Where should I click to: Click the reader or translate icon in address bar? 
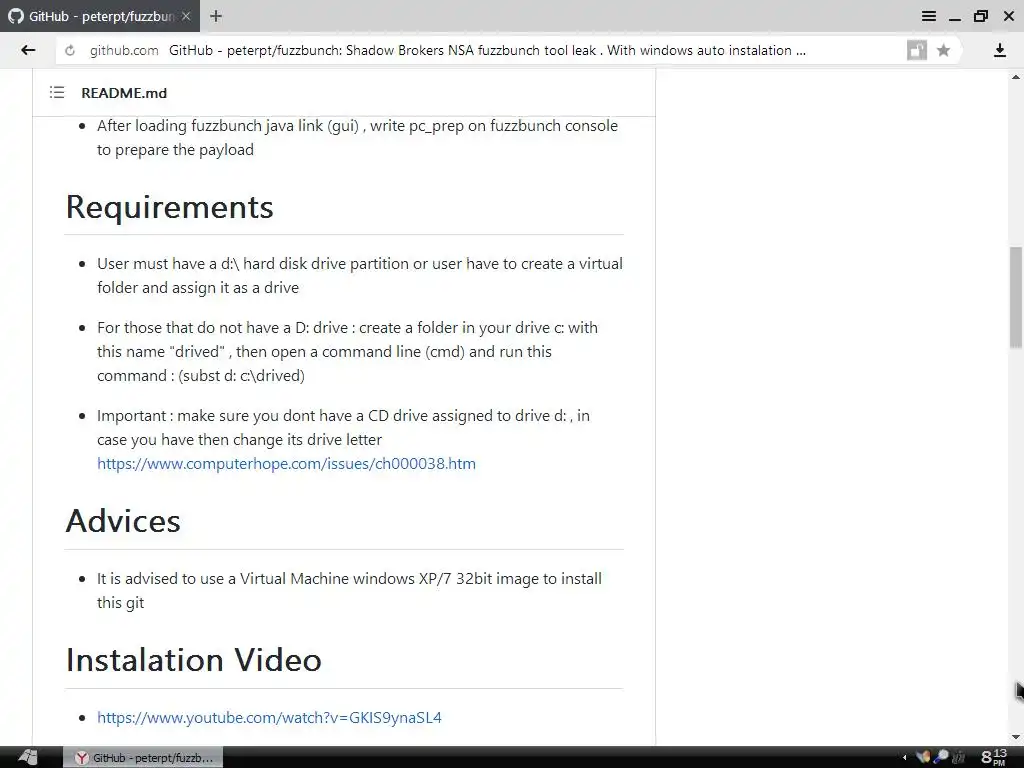(917, 50)
